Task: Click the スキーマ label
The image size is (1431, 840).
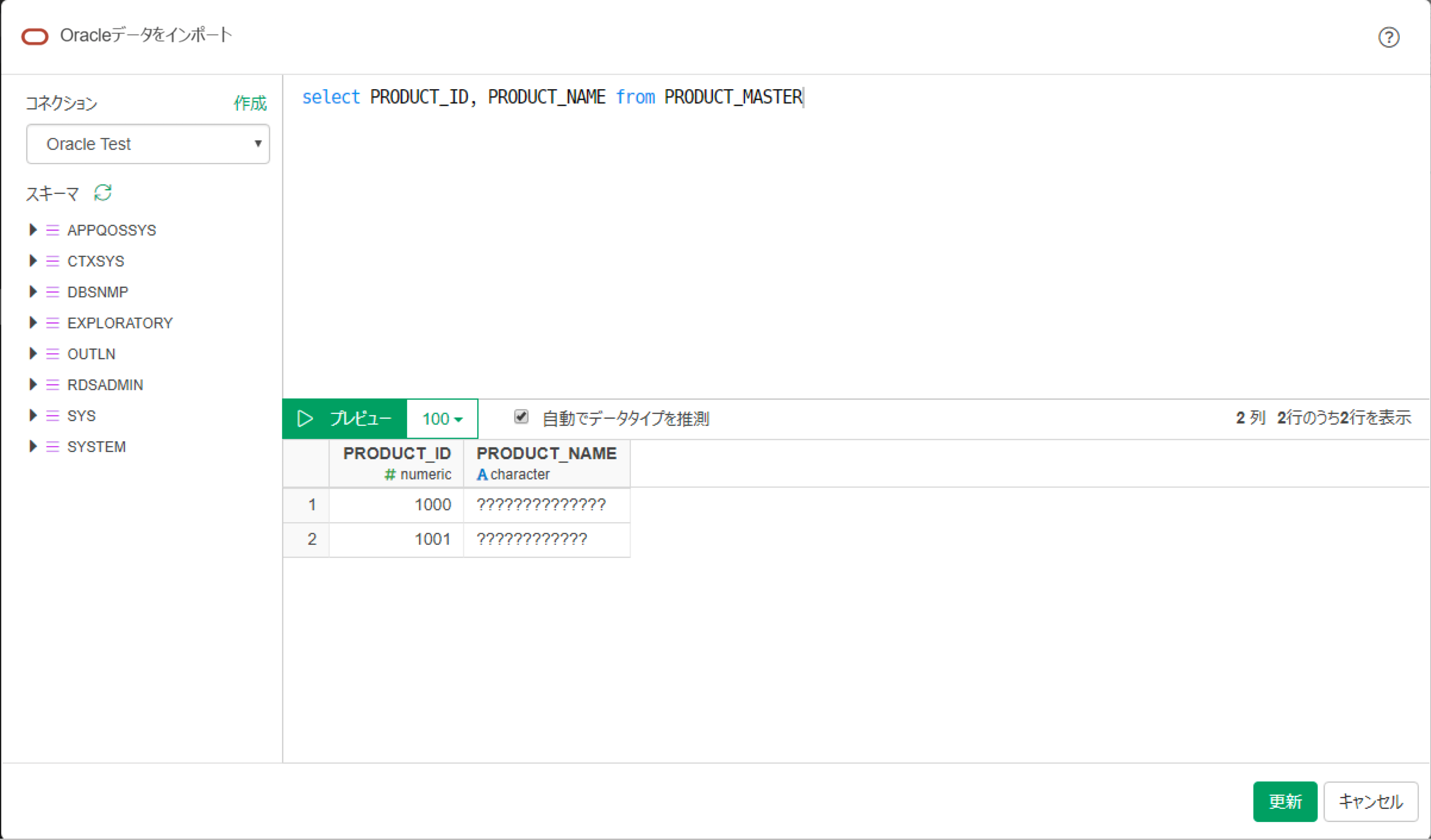Action: coord(52,194)
